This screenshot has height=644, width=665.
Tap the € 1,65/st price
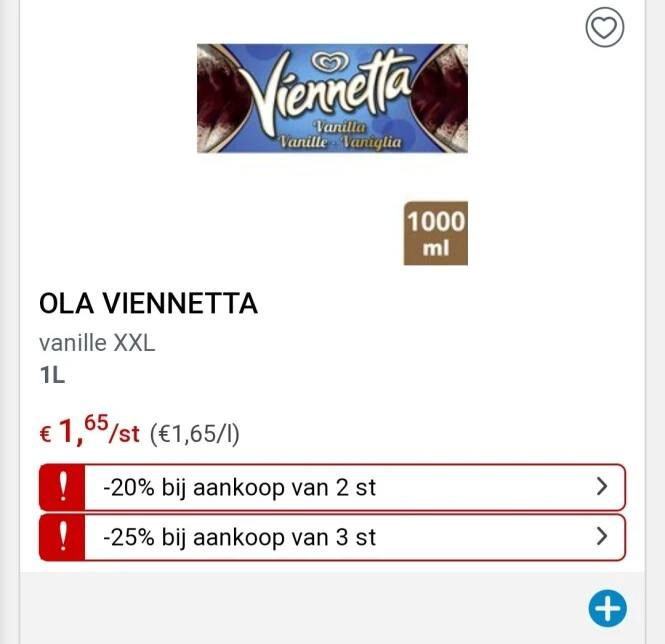[89, 431]
